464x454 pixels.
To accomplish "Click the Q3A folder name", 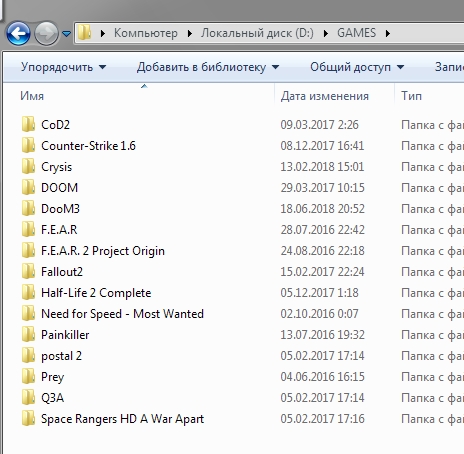I will tap(52, 398).
